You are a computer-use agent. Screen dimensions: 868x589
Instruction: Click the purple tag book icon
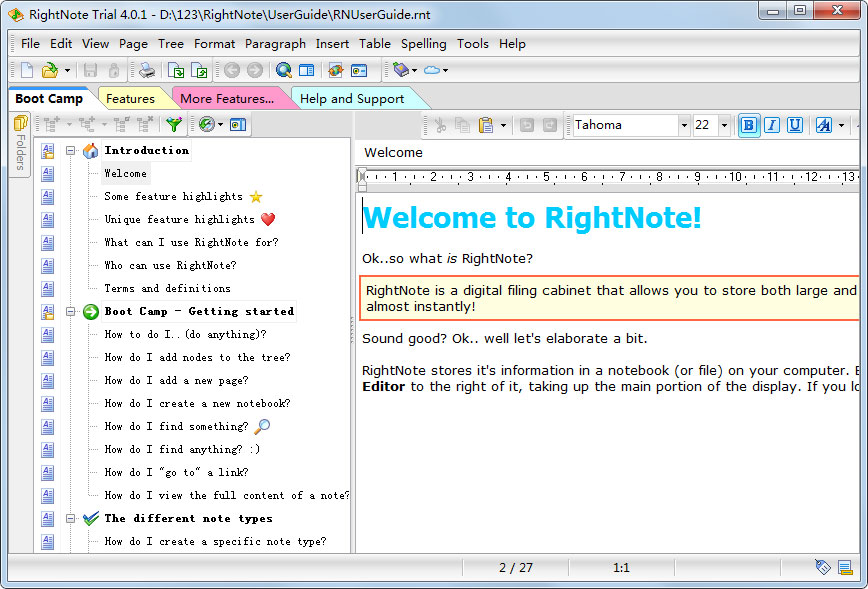(400, 70)
